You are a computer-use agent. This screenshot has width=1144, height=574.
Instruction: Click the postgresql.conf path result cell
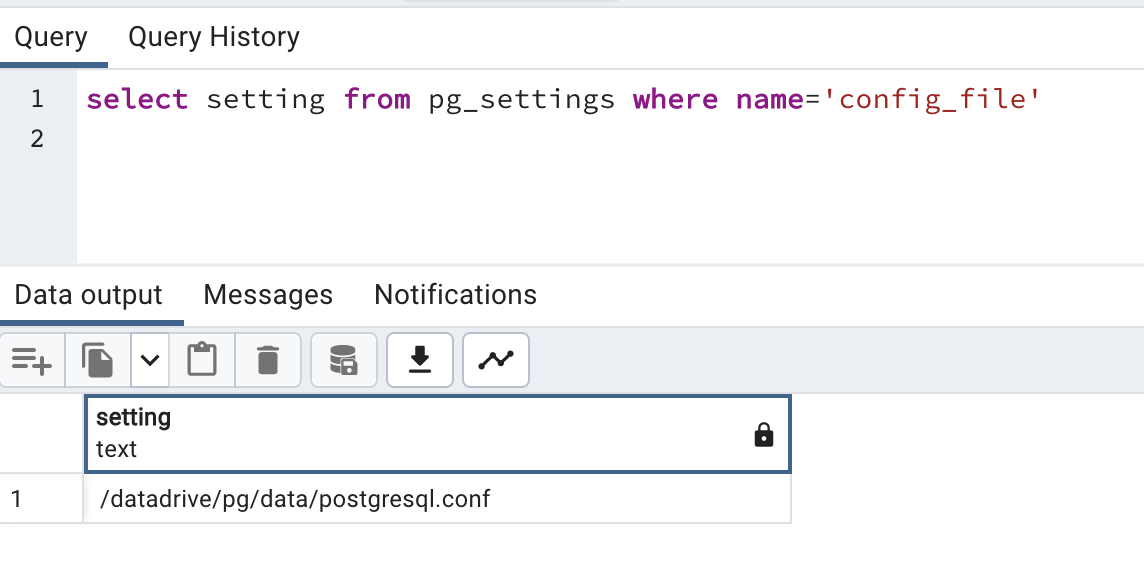point(296,498)
